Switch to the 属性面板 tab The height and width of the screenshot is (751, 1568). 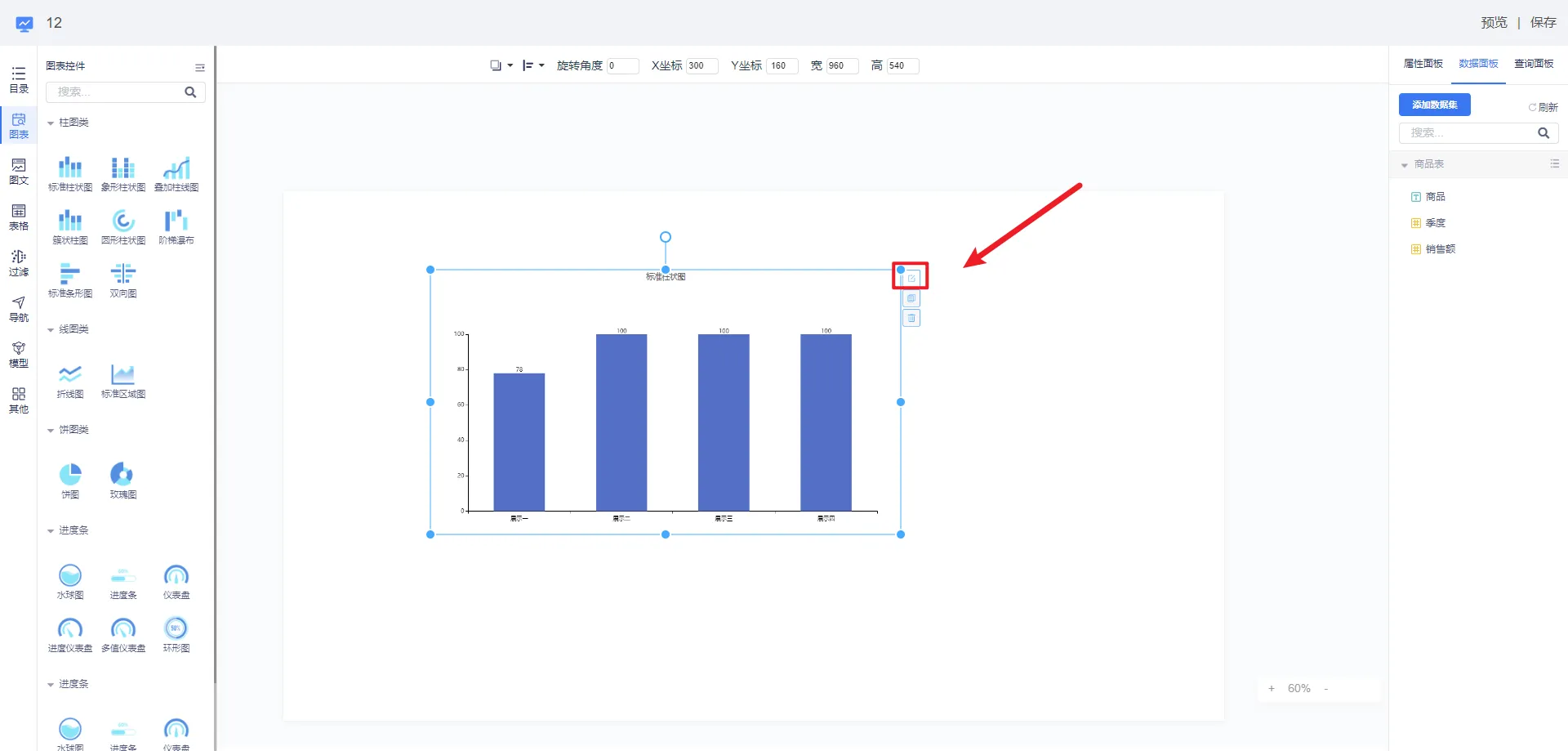point(1423,64)
